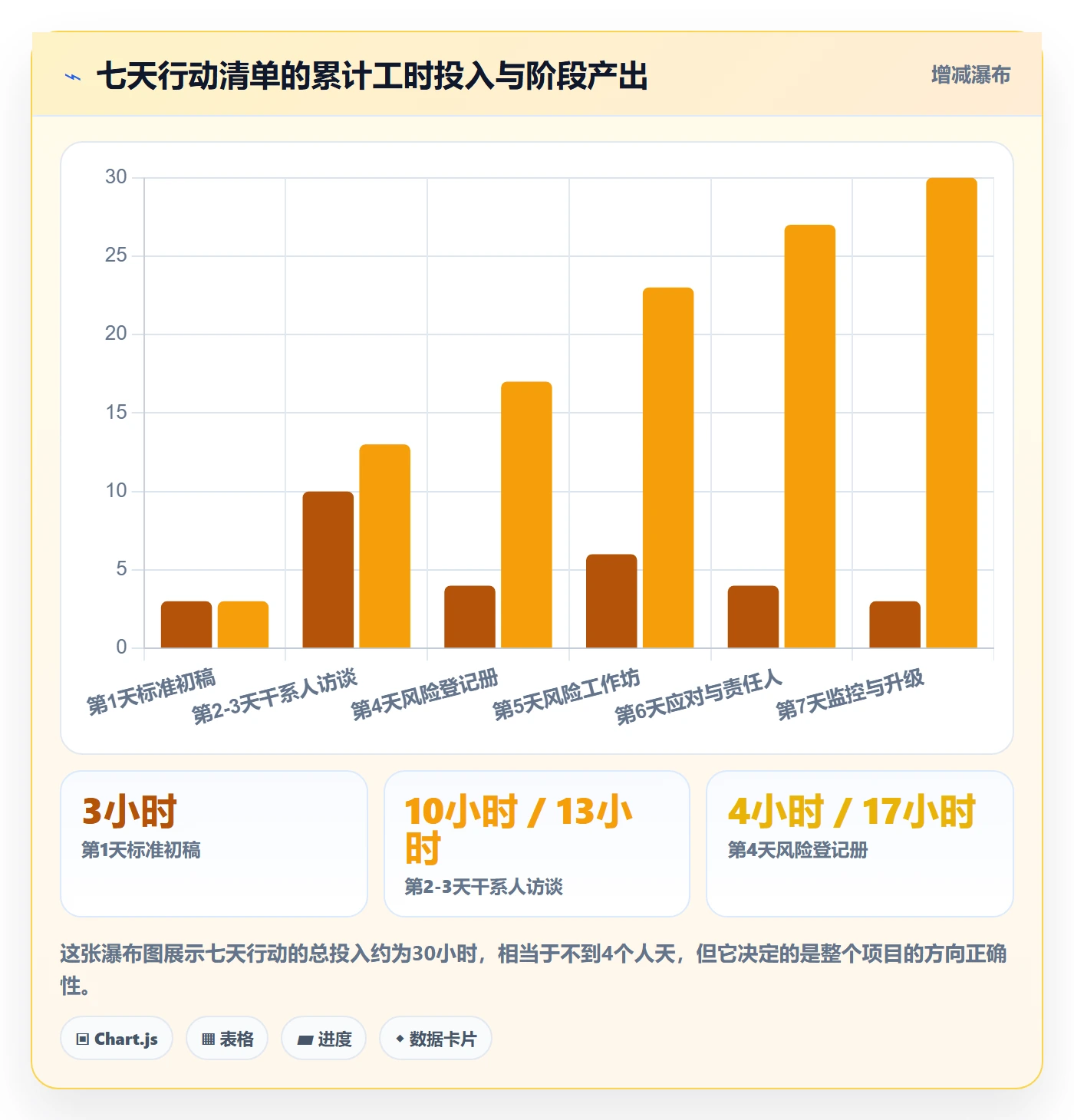Click the y-axis value 25

click(x=116, y=255)
